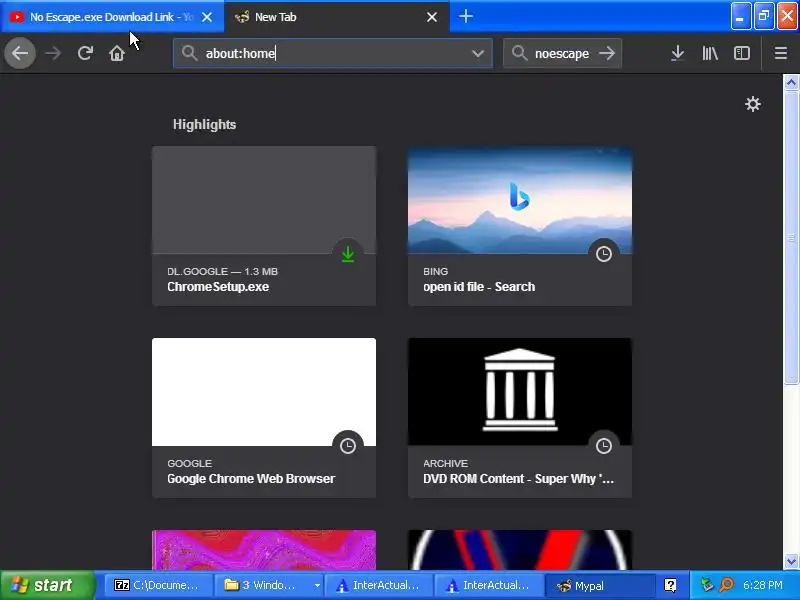Submit the noescape search with arrow button
This screenshot has width=800, height=600.
coord(607,53)
